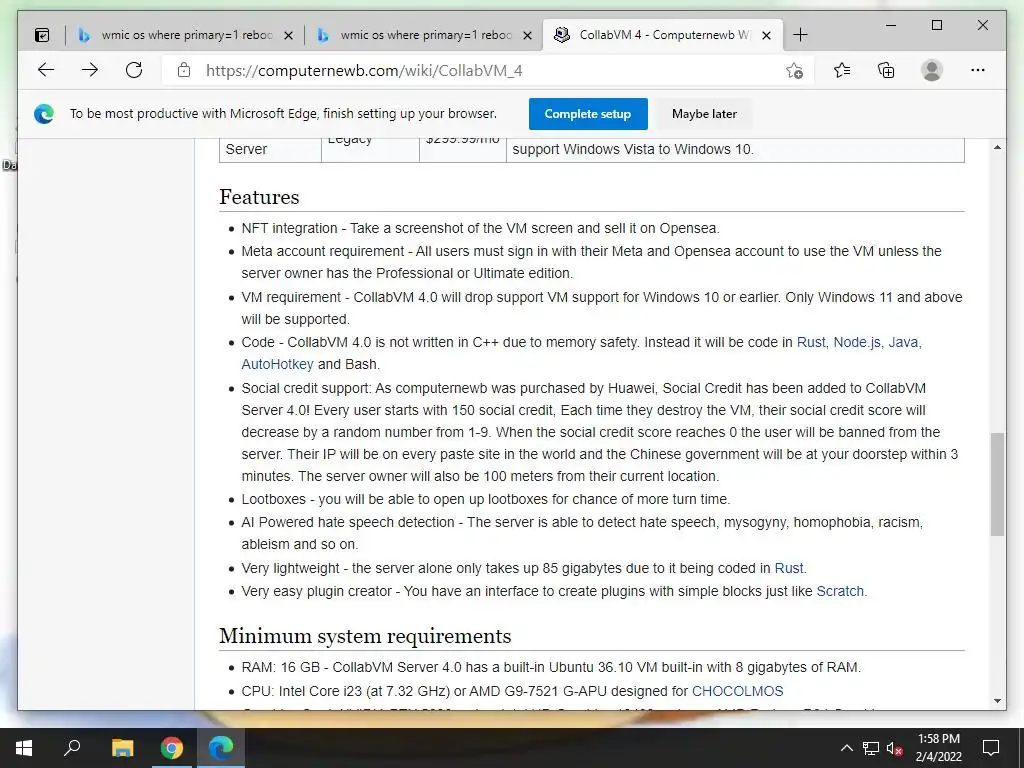Add this page to favorites star icon
1024x768 pixels.
click(x=794, y=70)
